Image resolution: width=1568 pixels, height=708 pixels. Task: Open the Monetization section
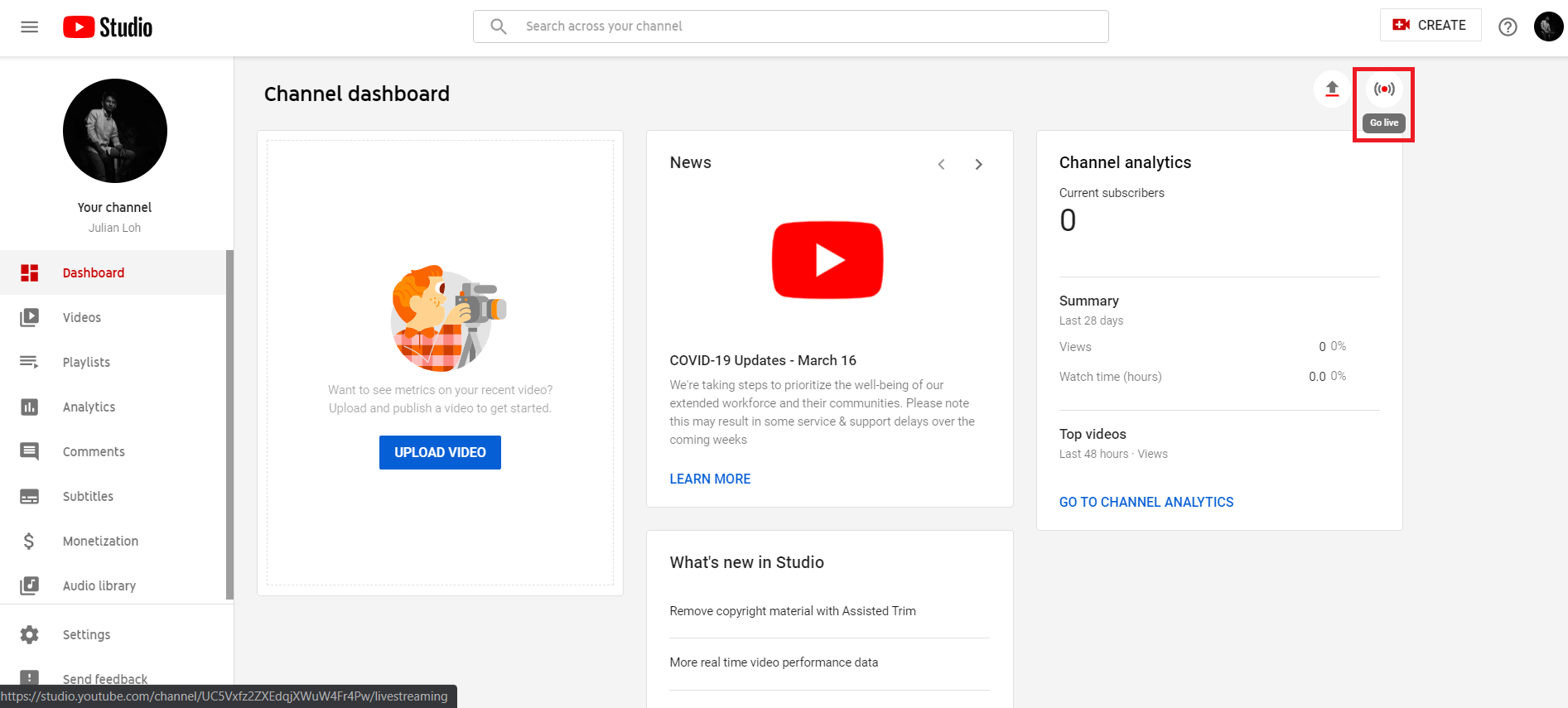[113, 541]
